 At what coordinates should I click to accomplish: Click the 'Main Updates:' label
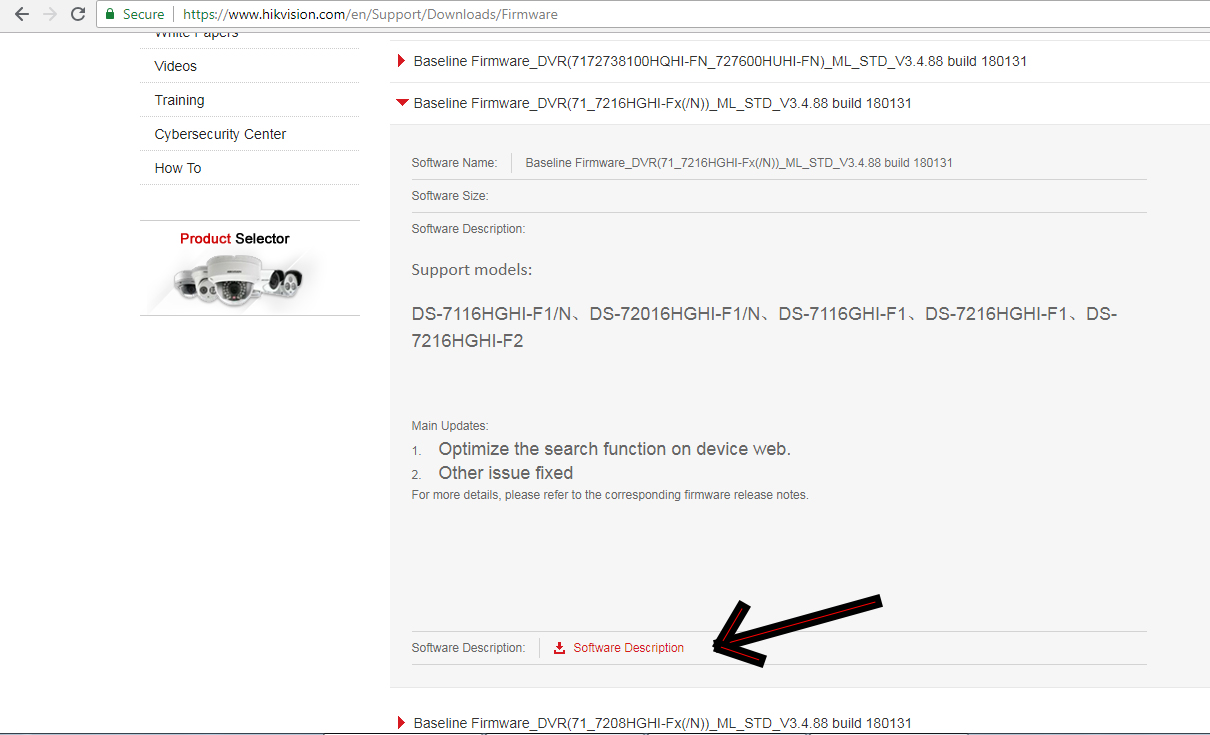[450, 426]
